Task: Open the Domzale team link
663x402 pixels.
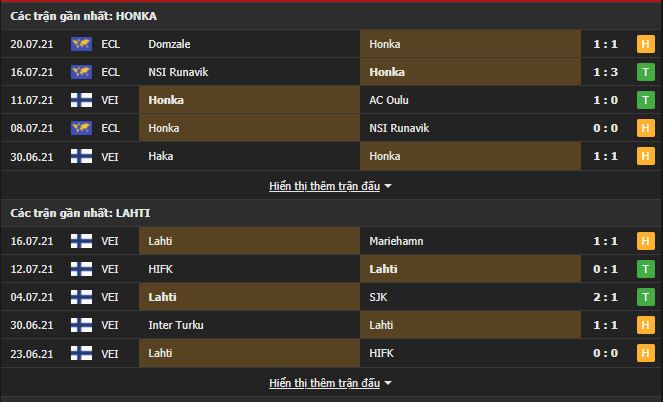Action: [x=169, y=44]
